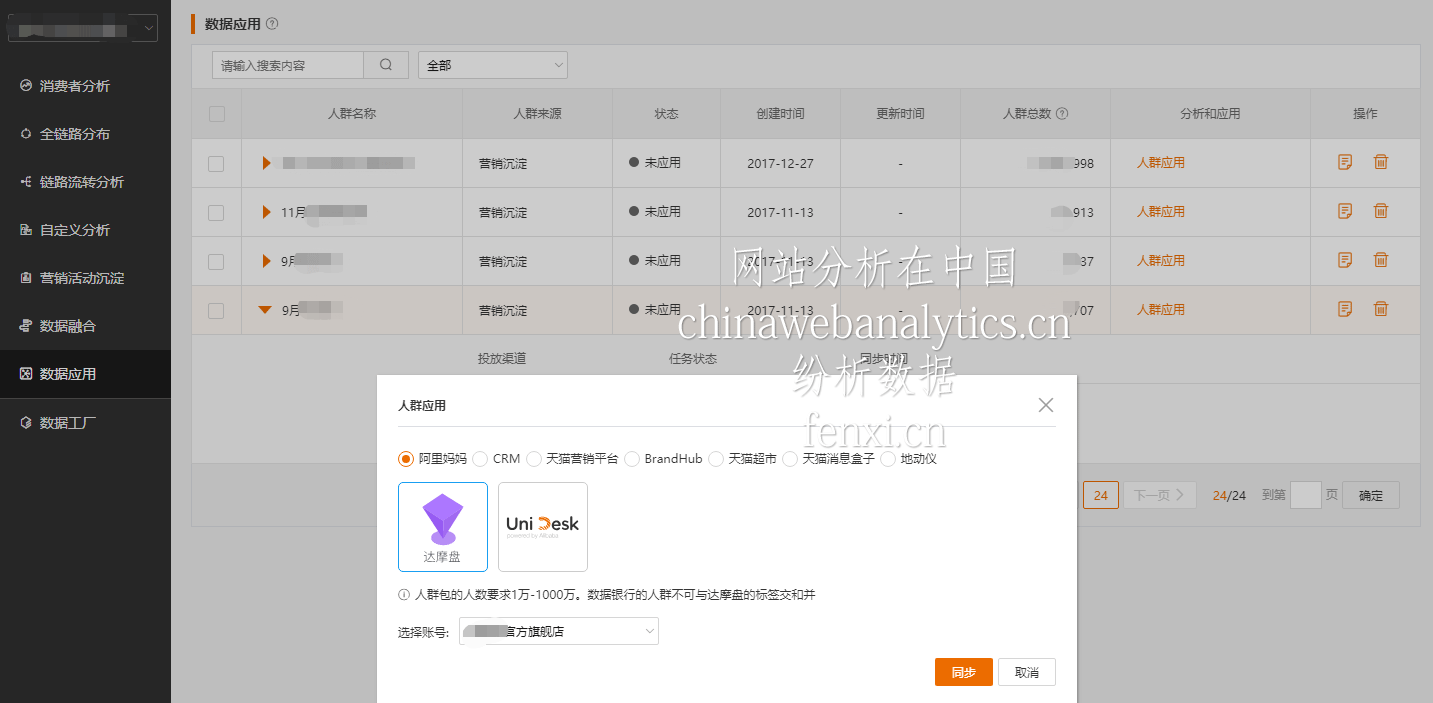Click the delete trash icon in first row
This screenshot has width=1433, height=703.
click(1380, 162)
